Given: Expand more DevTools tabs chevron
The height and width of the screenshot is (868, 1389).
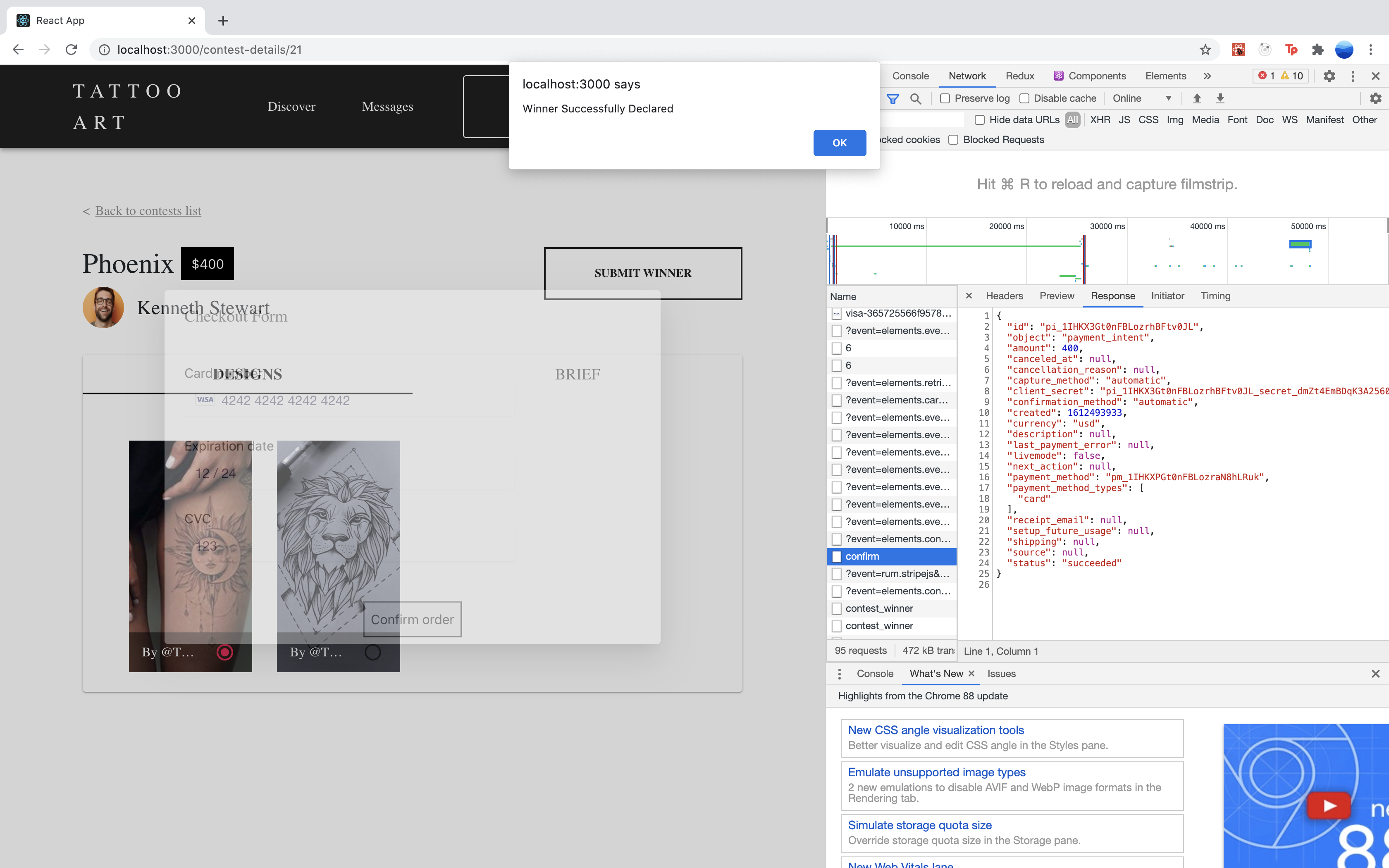Looking at the screenshot, I should (1207, 76).
